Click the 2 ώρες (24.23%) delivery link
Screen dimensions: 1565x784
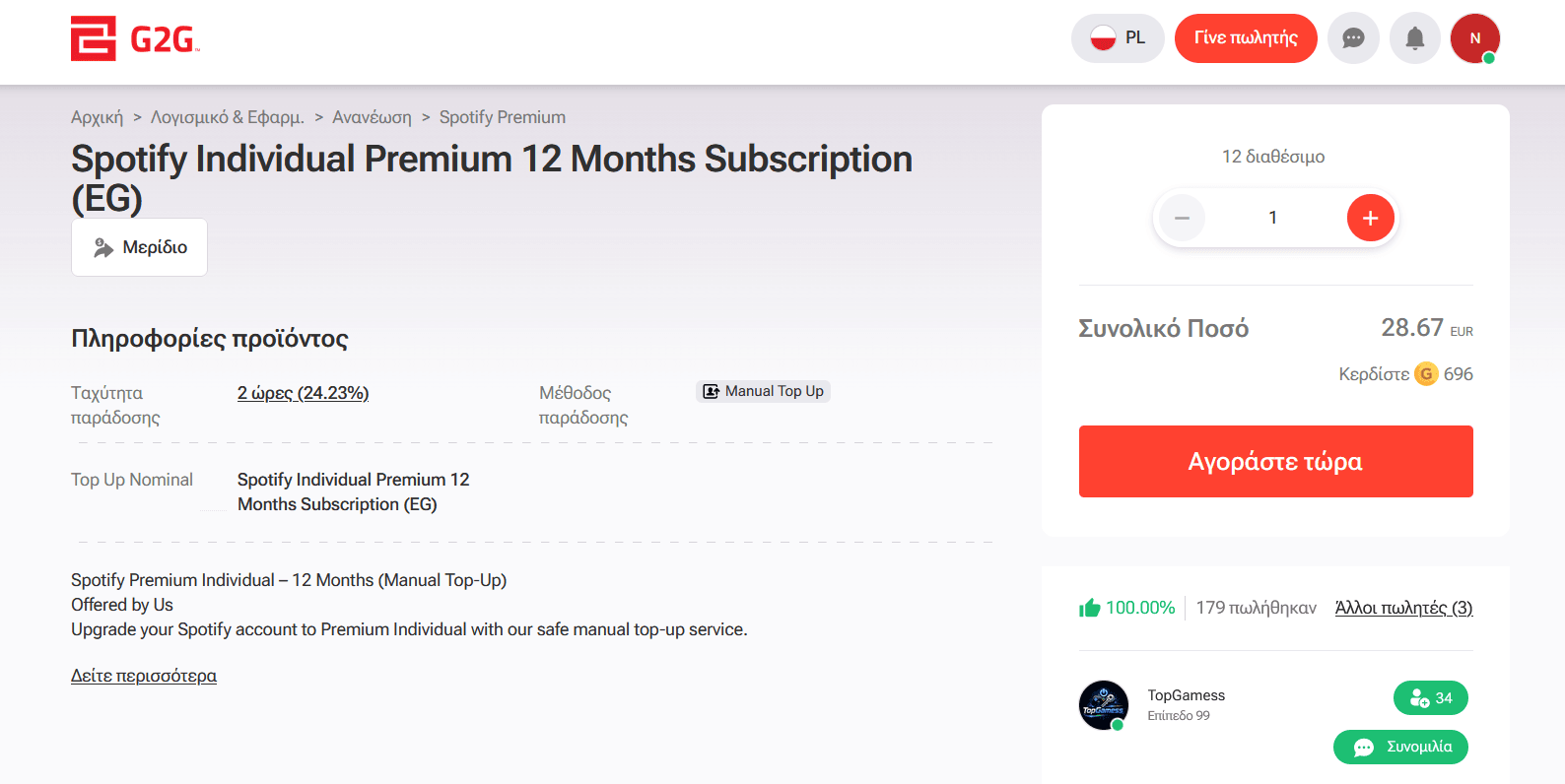click(x=303, y=393)
